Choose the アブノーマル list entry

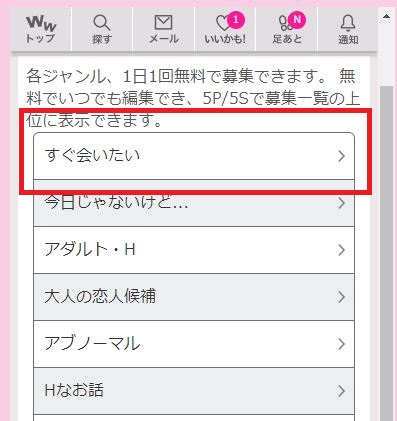coord(194,344)
